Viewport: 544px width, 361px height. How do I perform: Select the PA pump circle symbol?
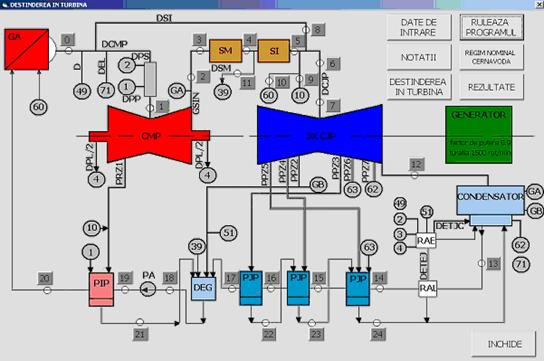148,289
